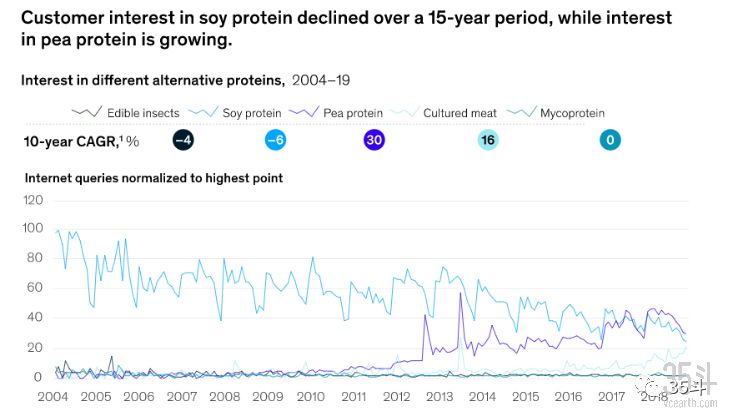Image resolution: width=730 pixels, height=419 pixels.
Task: Click the 2013 year label on the x-axis
Action: click(438, 396)
